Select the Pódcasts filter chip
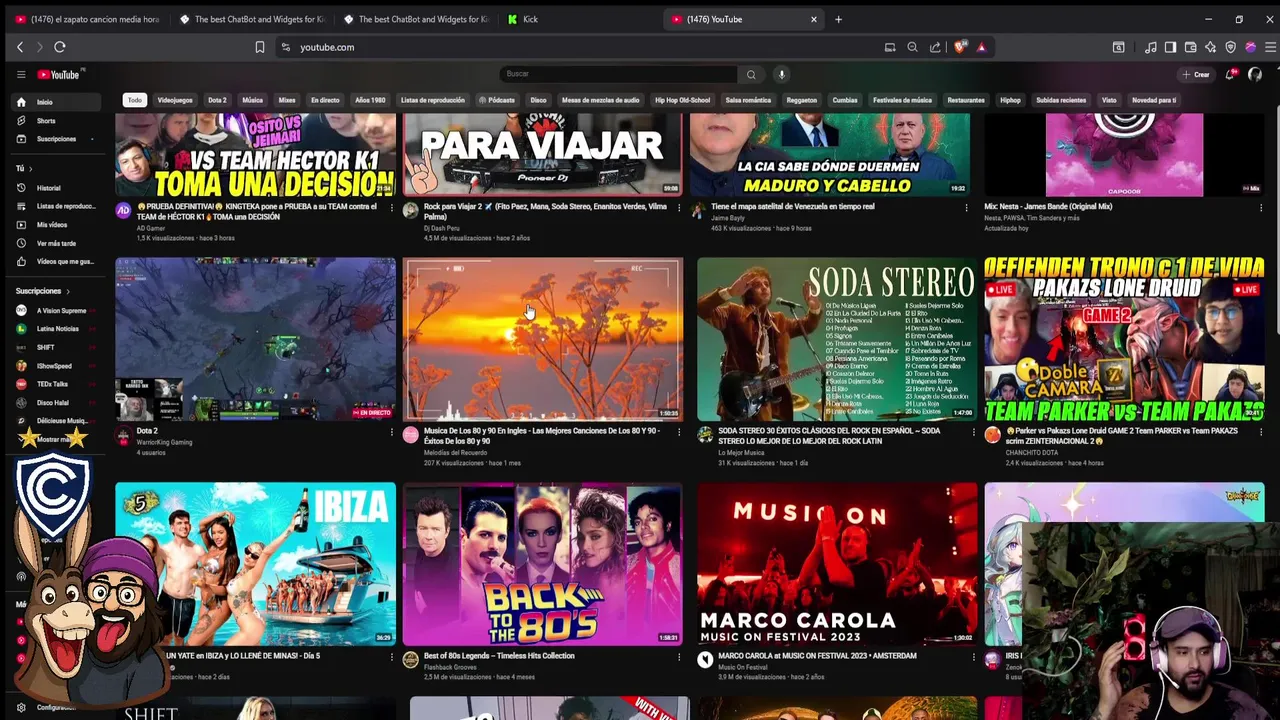This screenshot has height=720, width=1280. tap(497, 100)
